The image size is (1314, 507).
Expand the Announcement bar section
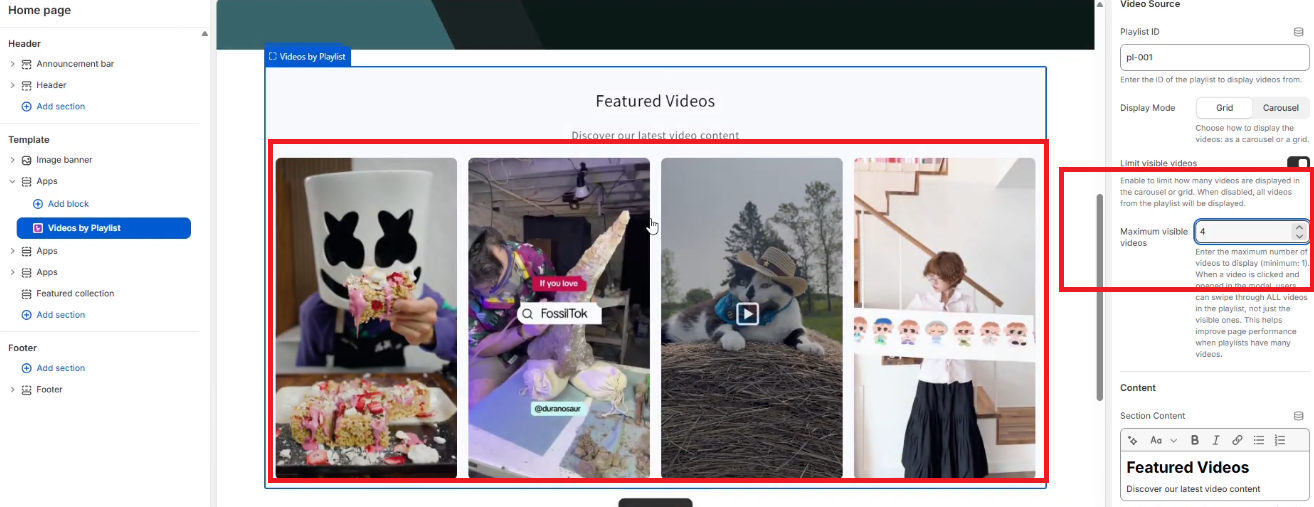[13, 64]
